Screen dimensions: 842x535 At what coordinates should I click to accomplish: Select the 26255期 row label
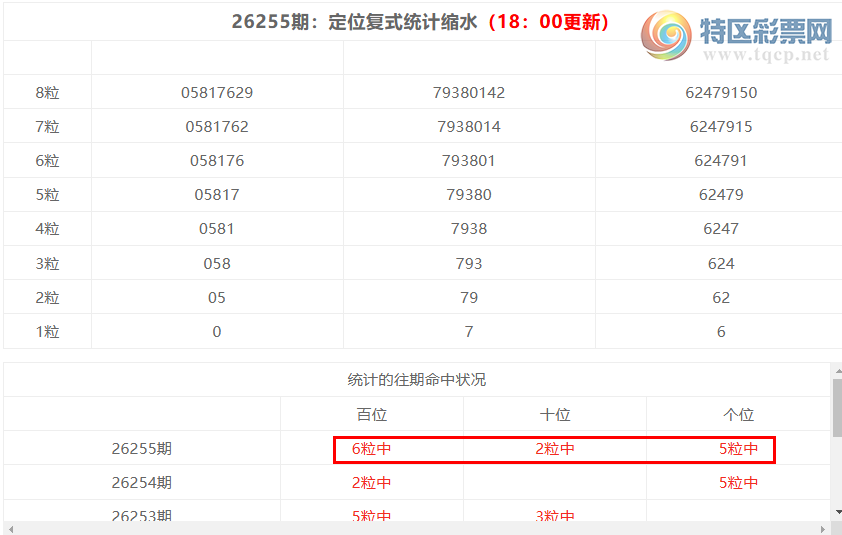point(142,448)
